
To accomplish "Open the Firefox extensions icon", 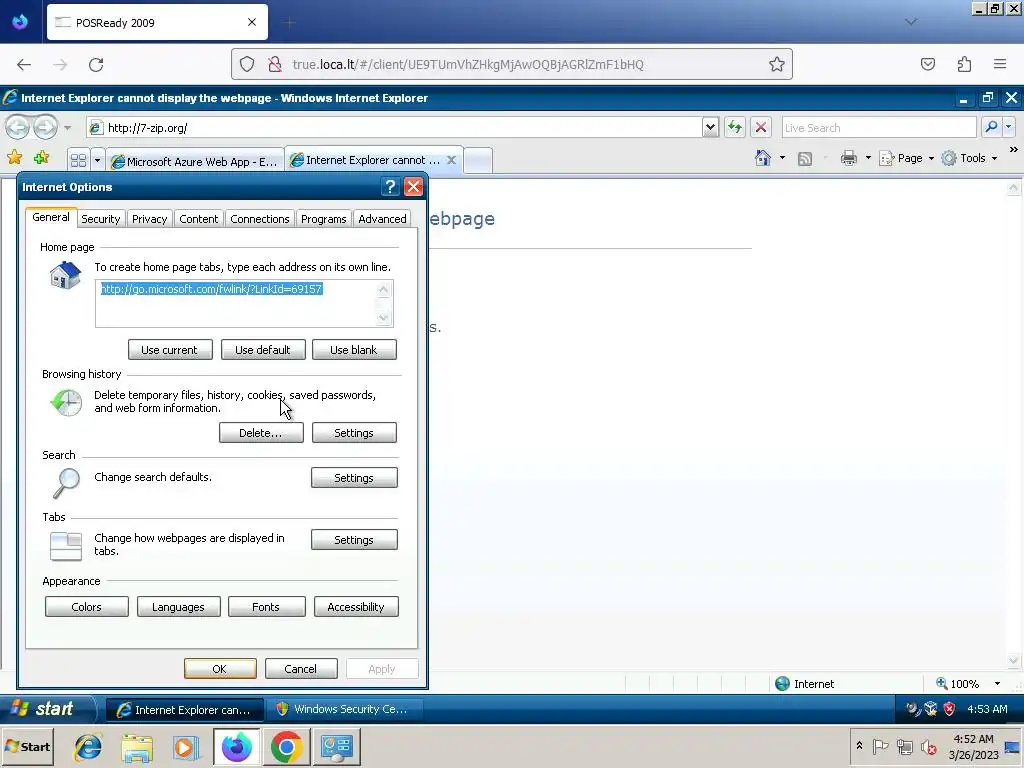I will (964, 64).
